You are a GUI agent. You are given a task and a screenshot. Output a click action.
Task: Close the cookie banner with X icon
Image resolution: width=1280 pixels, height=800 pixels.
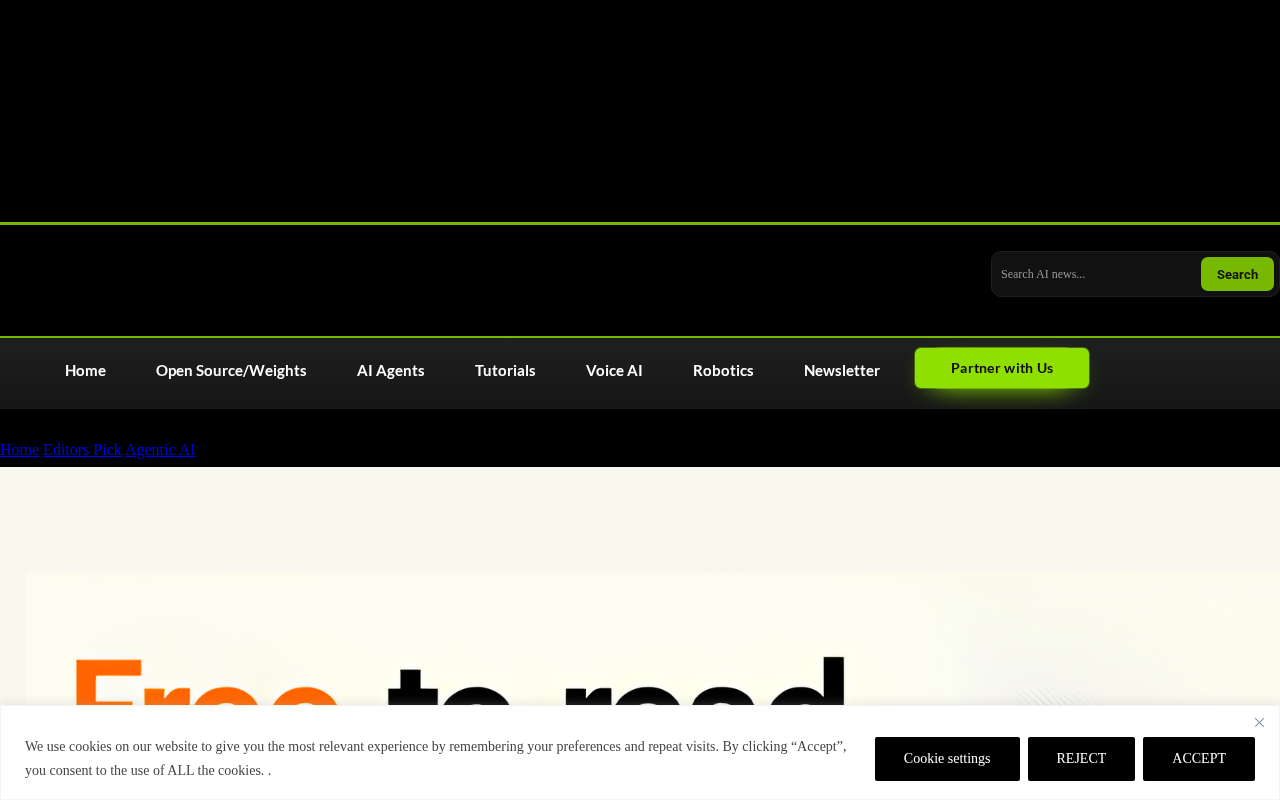tap(1259, 722)
